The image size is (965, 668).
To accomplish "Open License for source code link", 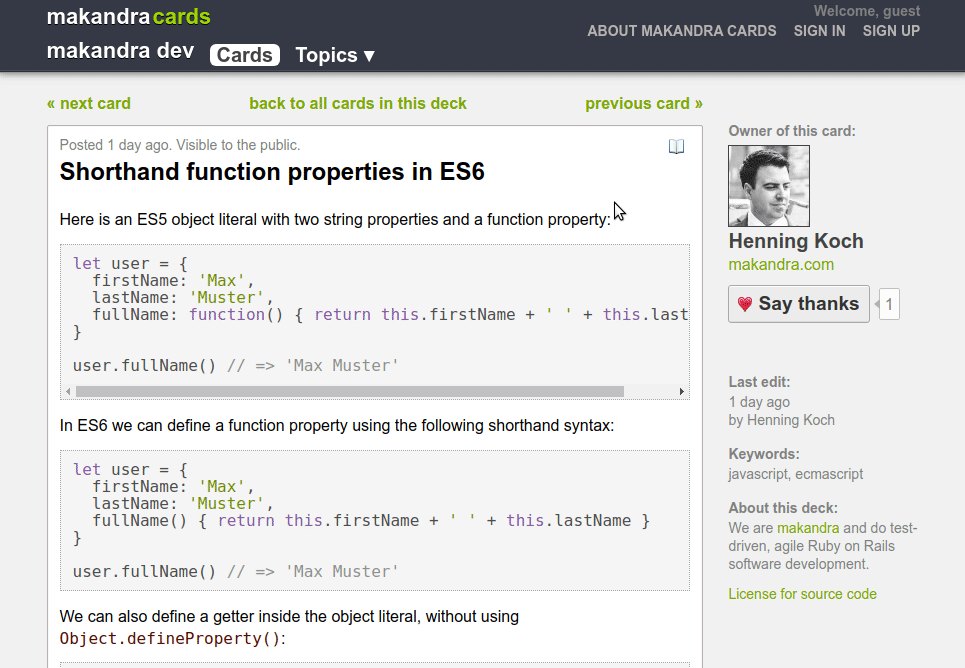I will pos(802,594).
